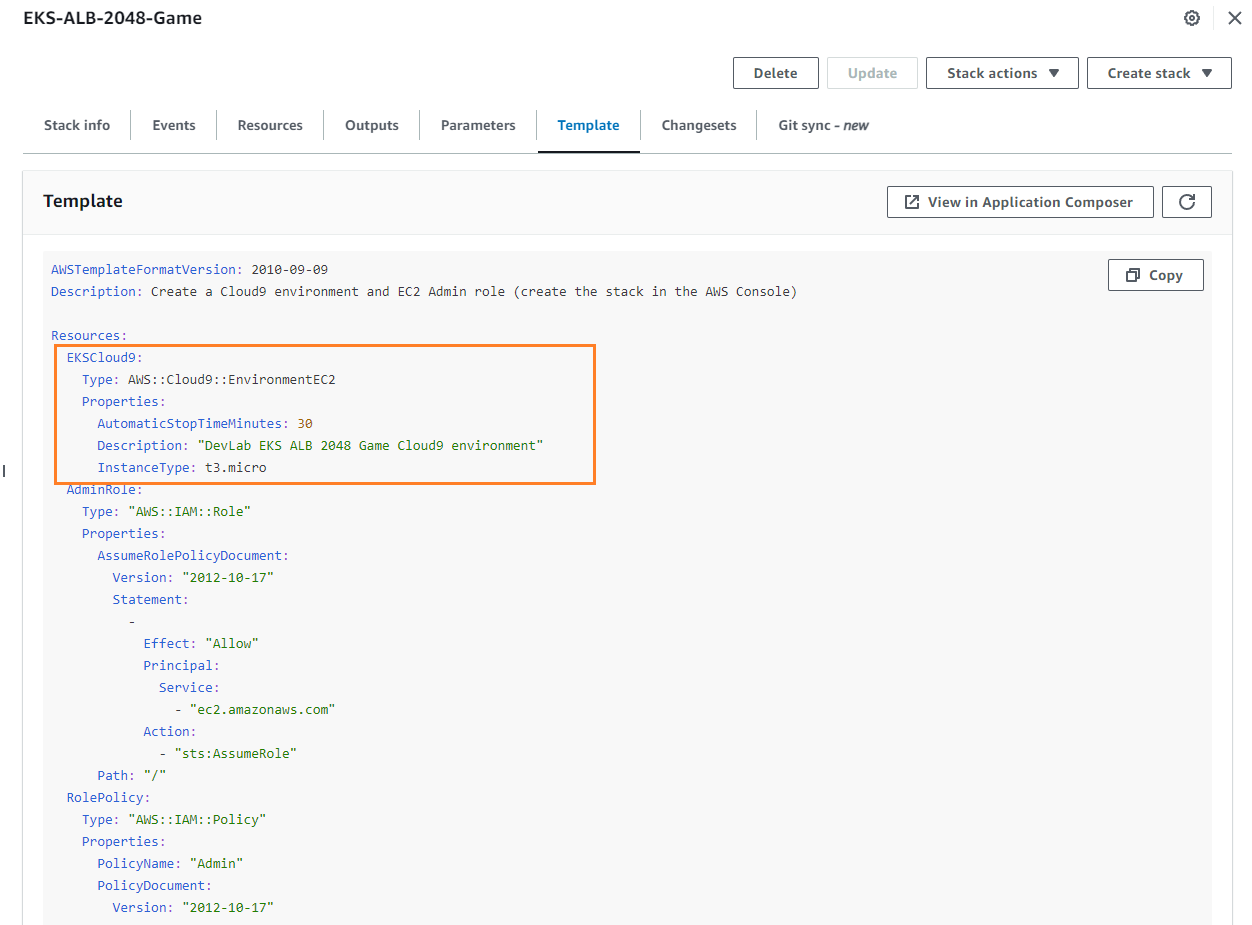Click the refresh template icon button
This screenshot has width=1252, height=925.
point(1187,202)
